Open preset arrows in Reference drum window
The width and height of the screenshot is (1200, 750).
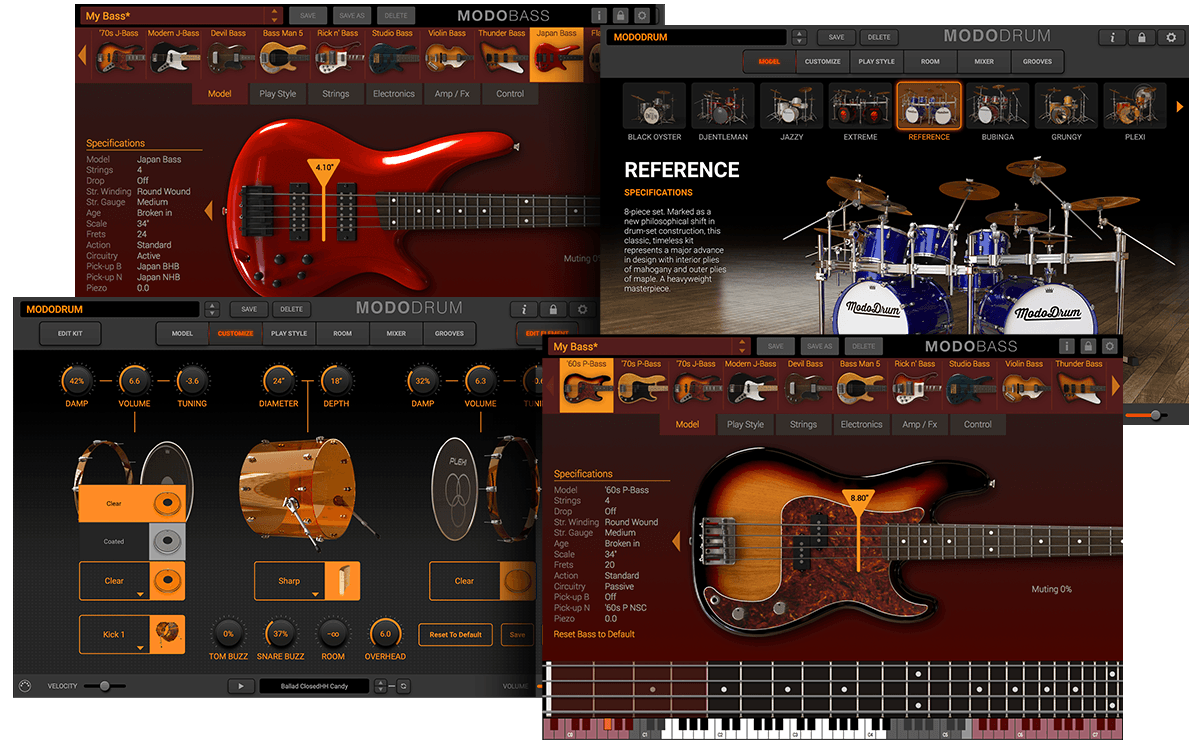(799, 37)
